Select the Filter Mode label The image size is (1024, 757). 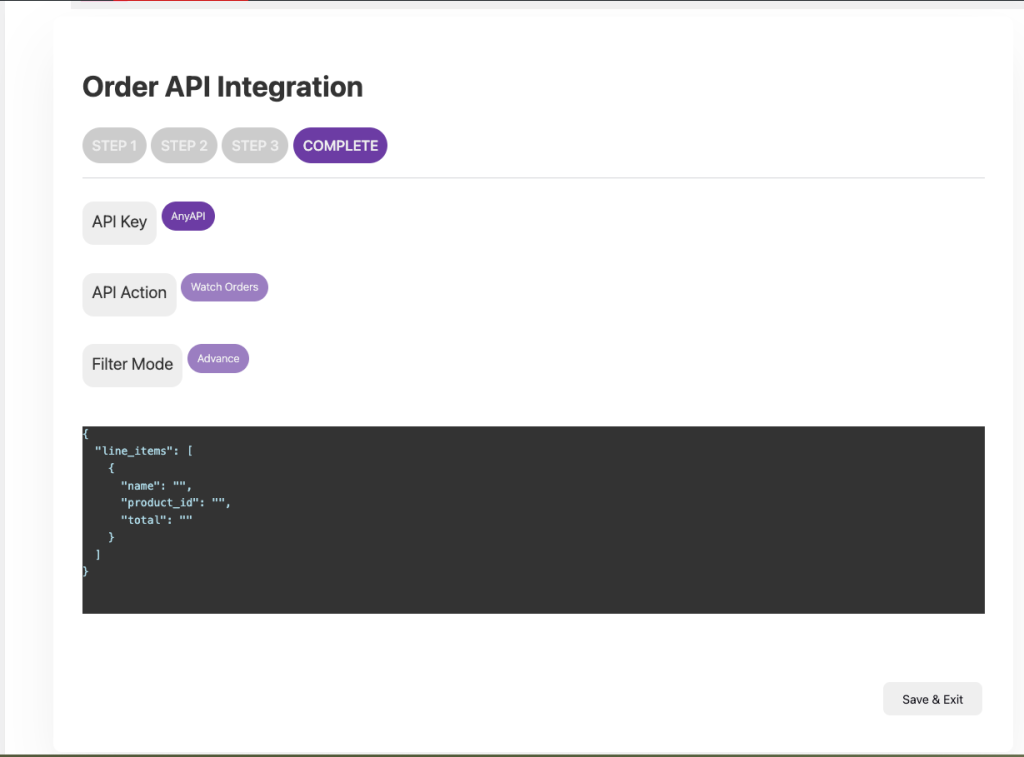point(132,364)
